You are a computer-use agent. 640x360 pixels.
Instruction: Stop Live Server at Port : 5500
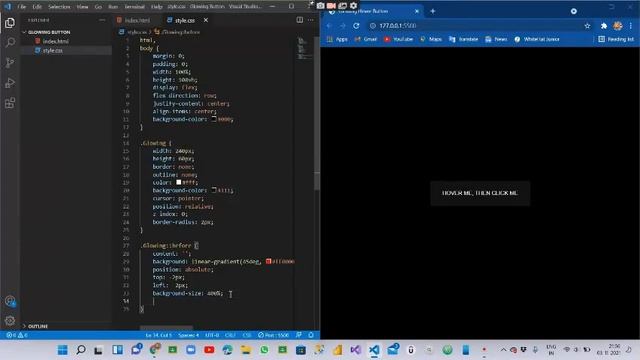click(273, 335)
